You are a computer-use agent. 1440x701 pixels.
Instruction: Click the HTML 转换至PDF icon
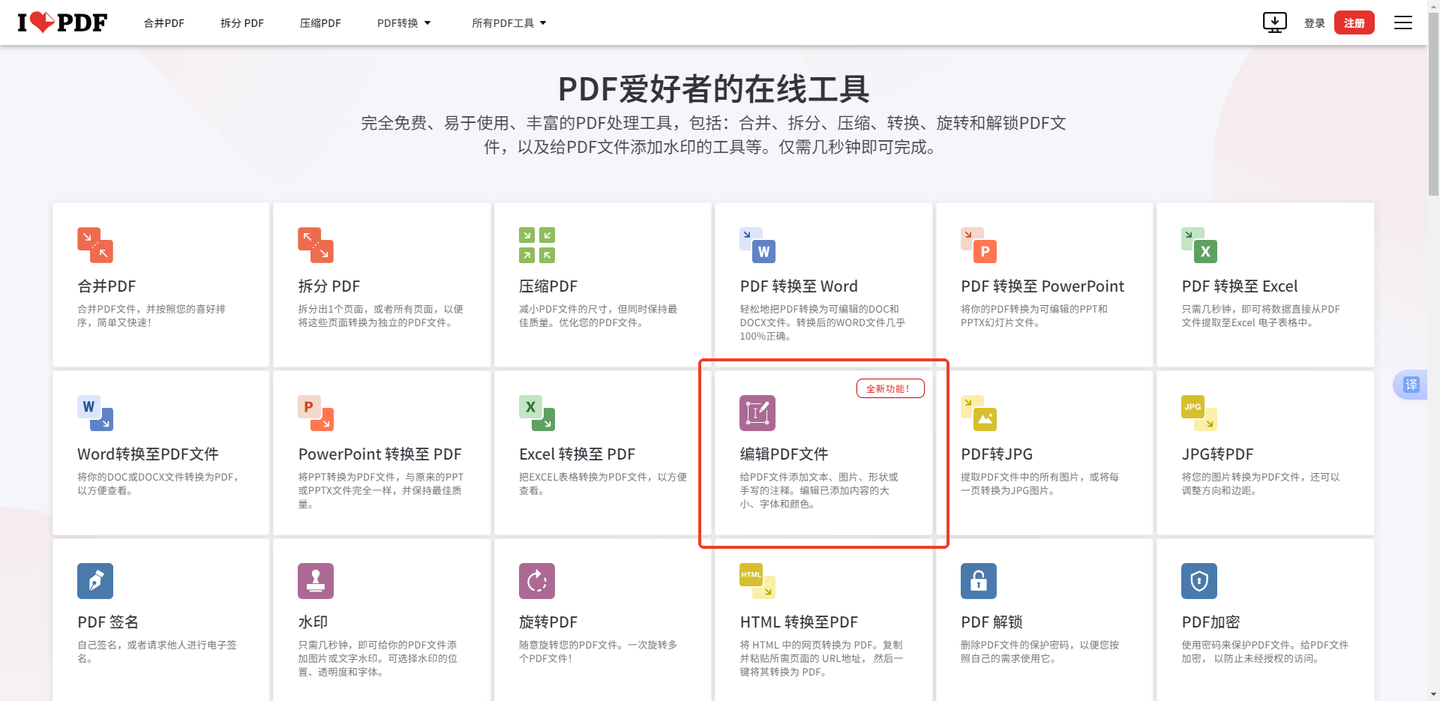[x=758, y=581]
